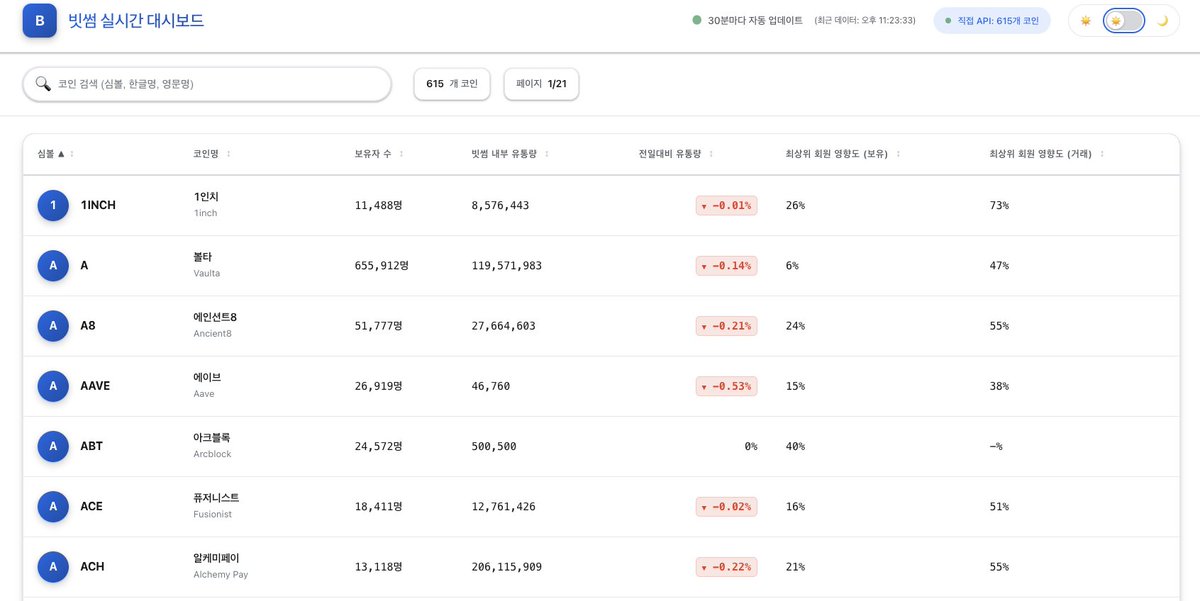The image size is (1200, 601).
Task: Click holder count 51,777명
Action: click(x=378, y=326)
